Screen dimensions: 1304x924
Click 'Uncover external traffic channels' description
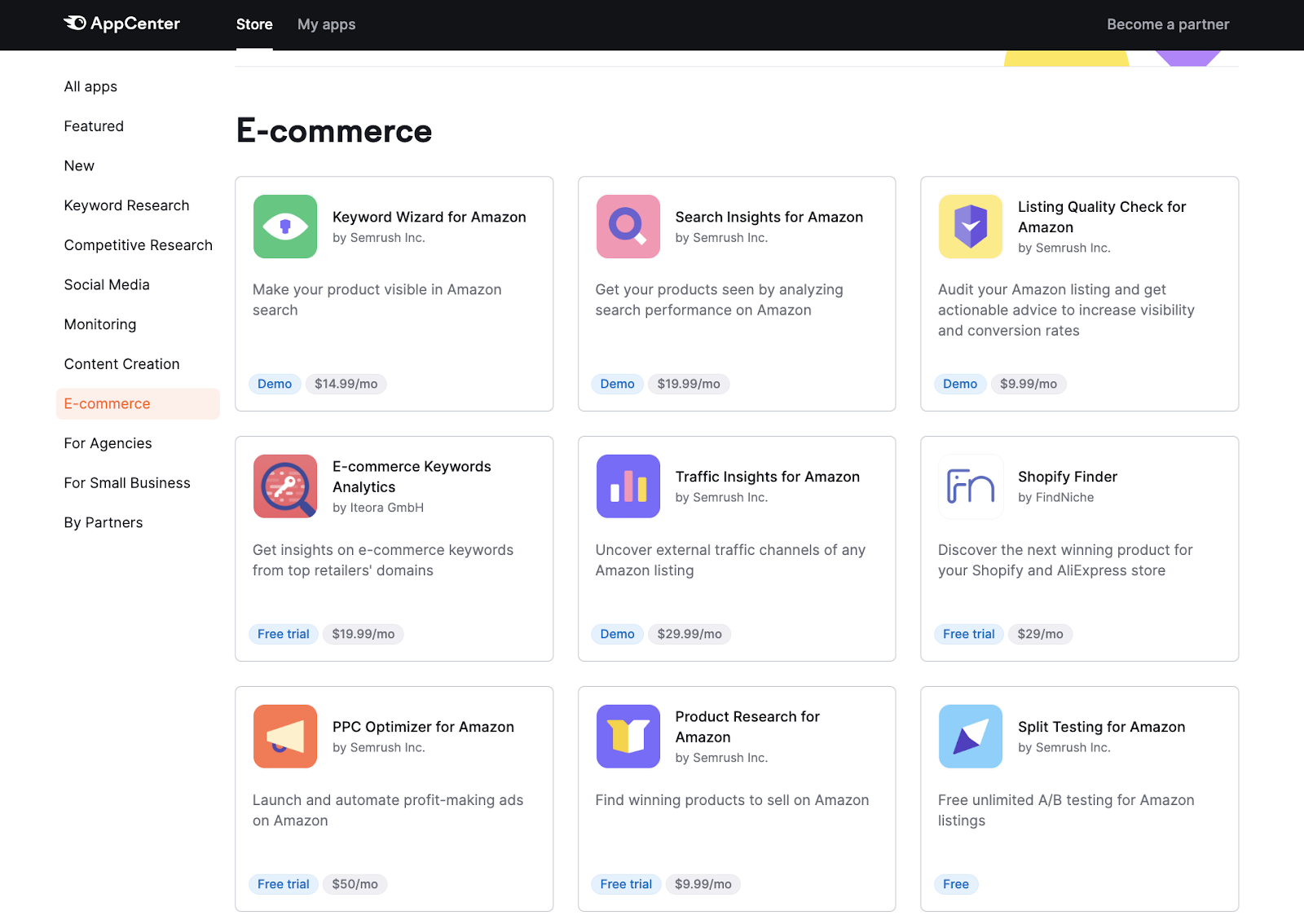tap(730, 561)
